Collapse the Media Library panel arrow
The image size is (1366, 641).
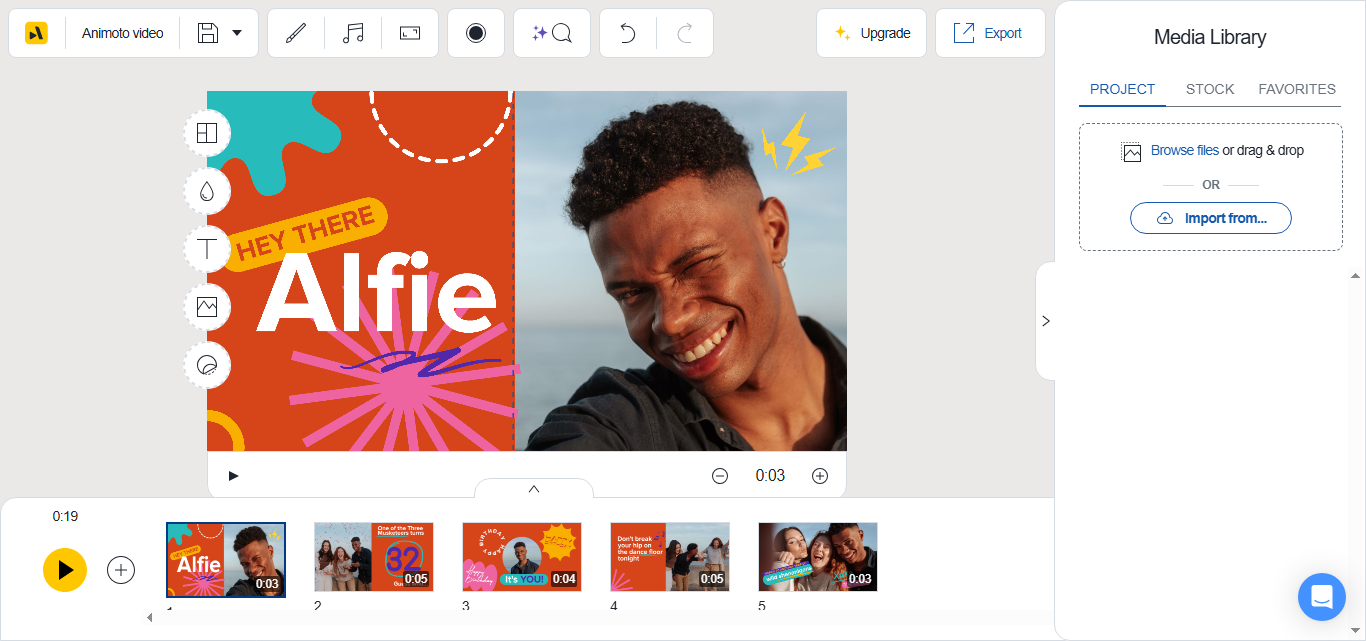click(x=1046, y=321)
